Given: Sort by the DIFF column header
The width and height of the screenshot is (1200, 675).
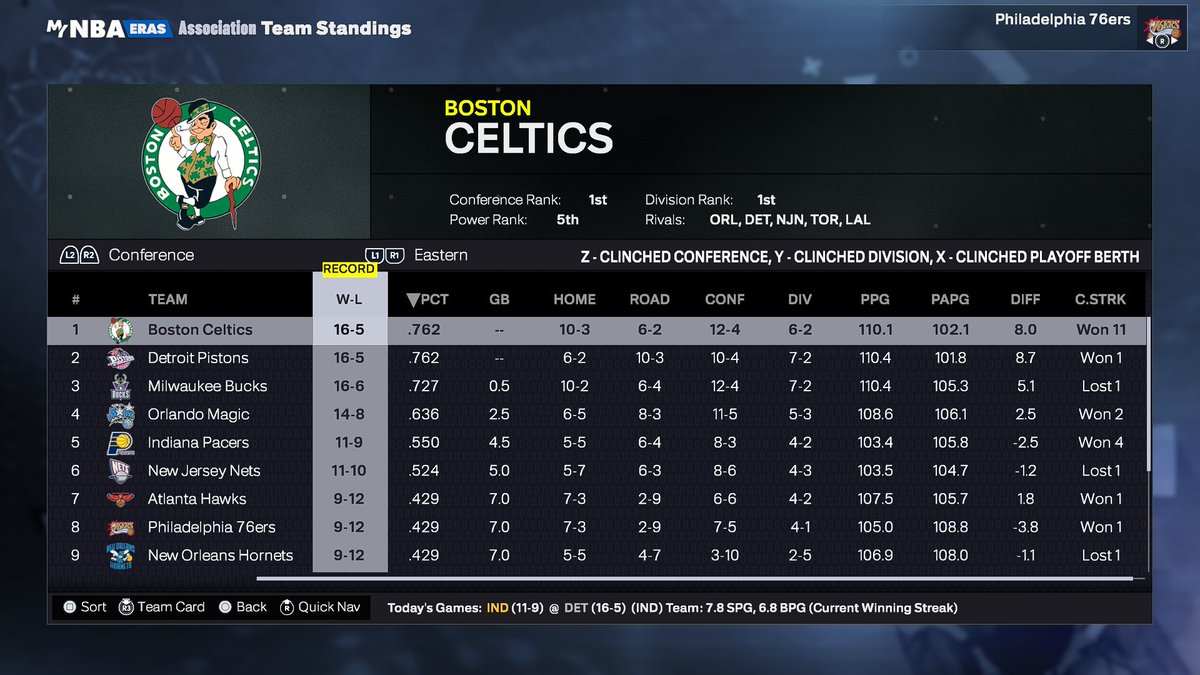Looking at the screenshot, I should (1025, 299).
